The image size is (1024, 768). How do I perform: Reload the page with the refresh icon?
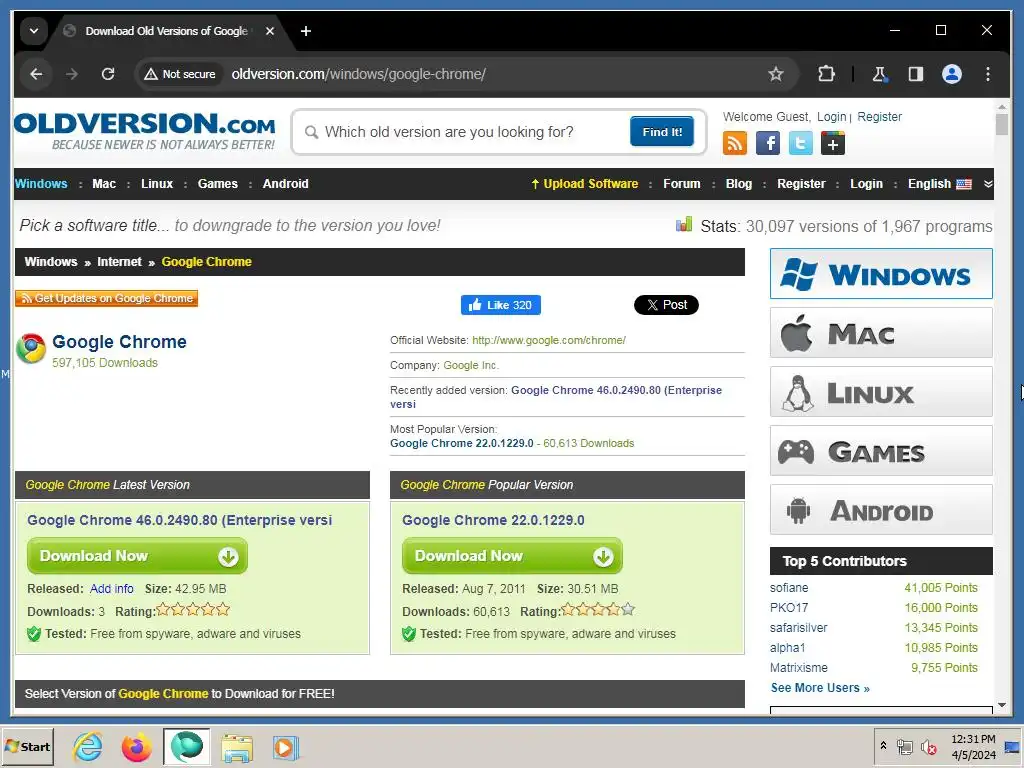pyautogui.click(x=108, y=74)
